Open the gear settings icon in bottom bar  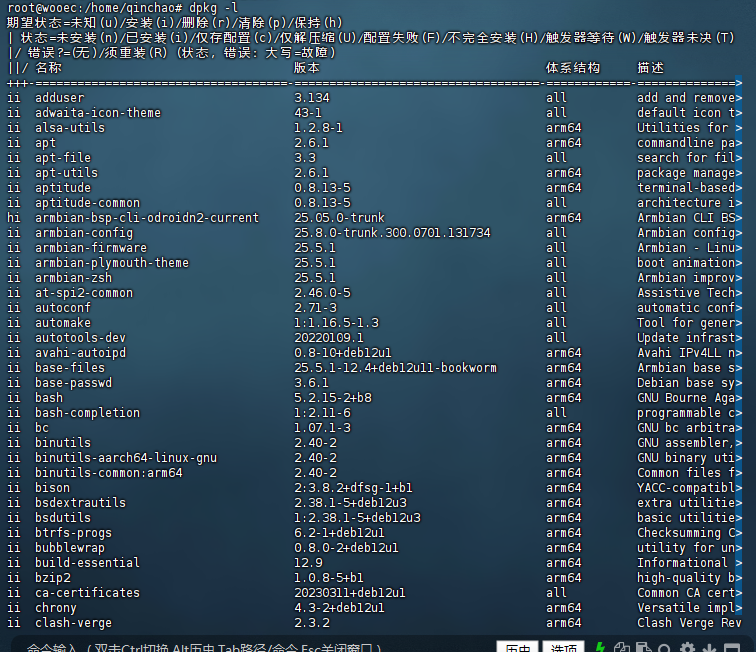687,648
